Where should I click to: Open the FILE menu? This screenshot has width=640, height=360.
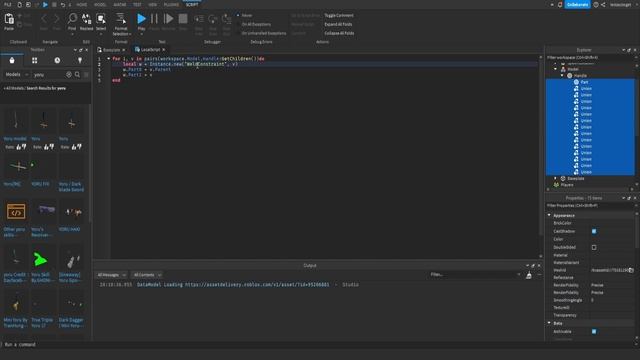tap(8, 4)
